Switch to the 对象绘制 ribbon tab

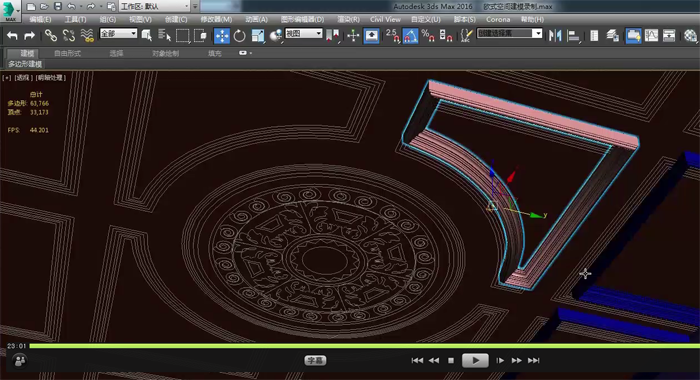(165, 53)
